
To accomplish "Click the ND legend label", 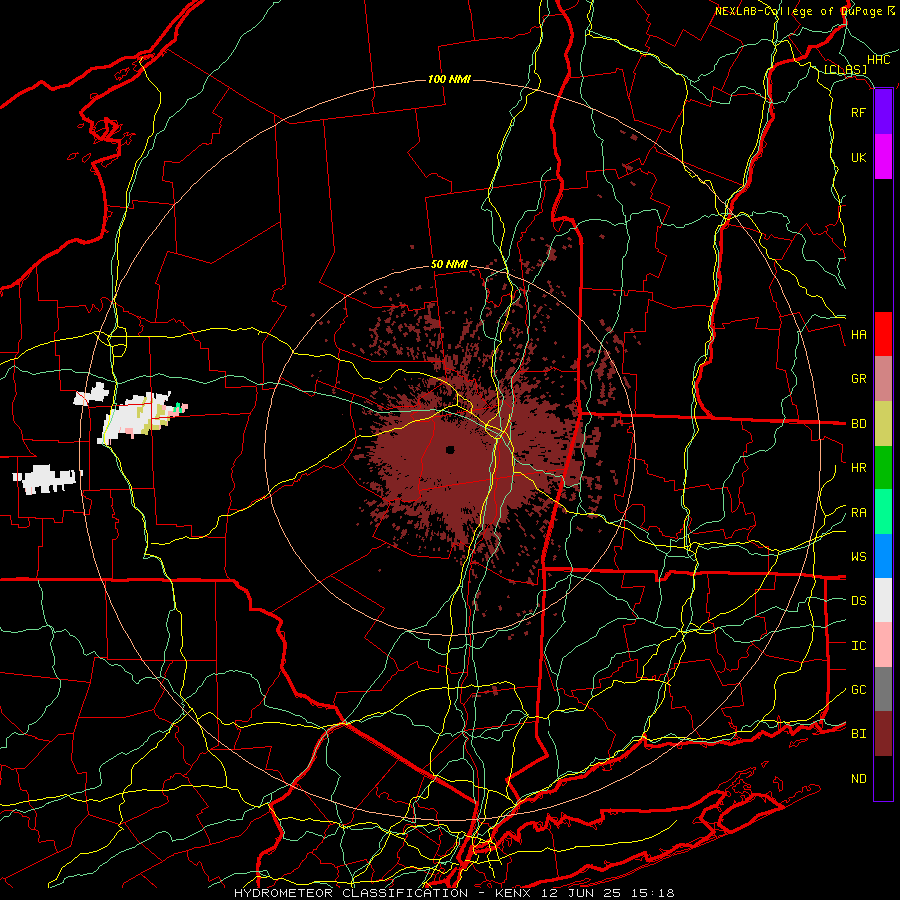I will click(858, 779).
